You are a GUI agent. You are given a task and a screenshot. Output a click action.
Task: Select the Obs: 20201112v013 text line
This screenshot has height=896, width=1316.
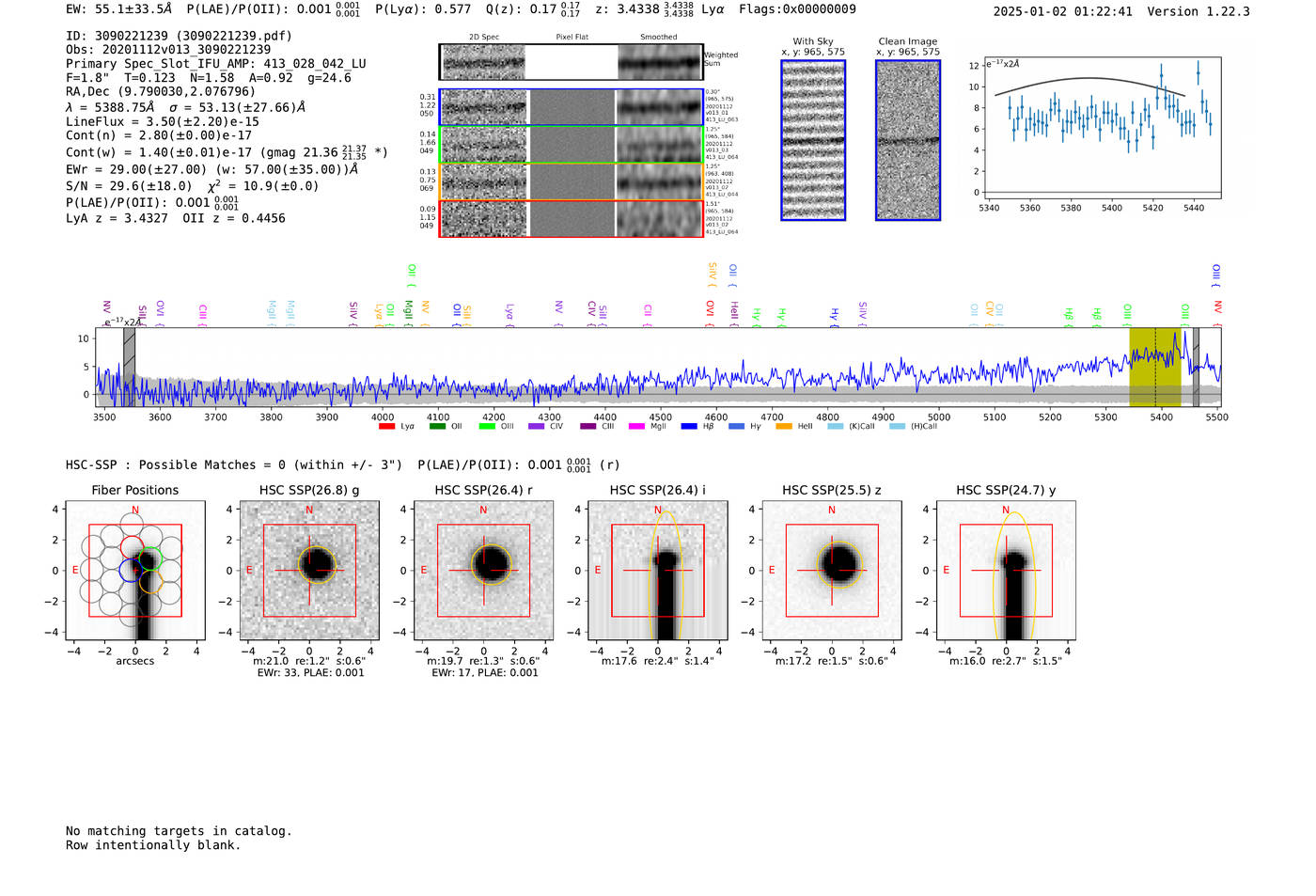click(168, 50)
